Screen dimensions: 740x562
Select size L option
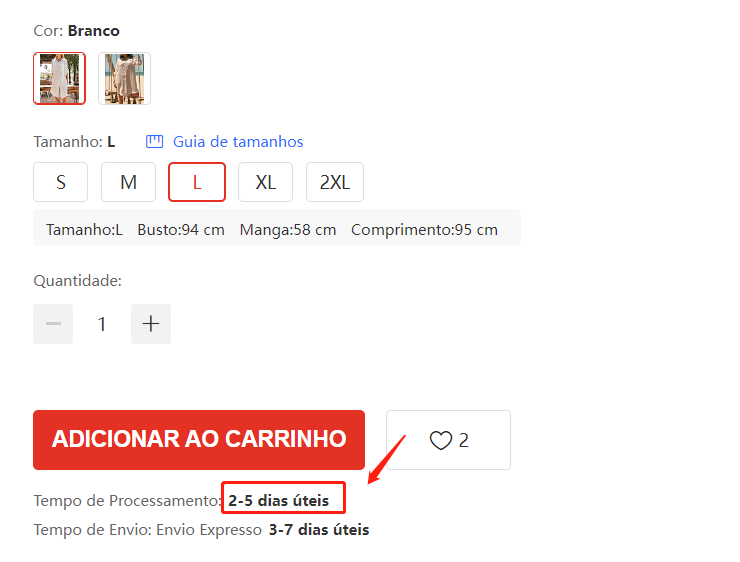(x=197, y=182)
